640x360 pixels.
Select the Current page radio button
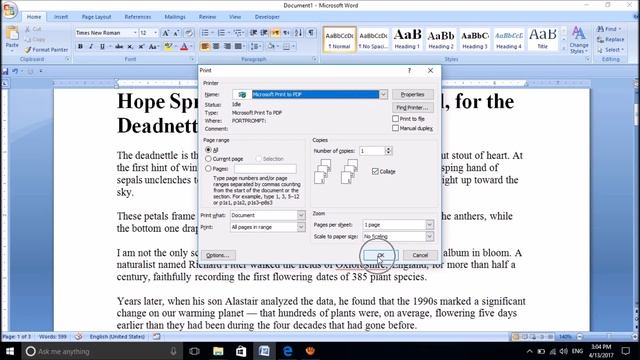pyautogui.click(x=208, y=159)
